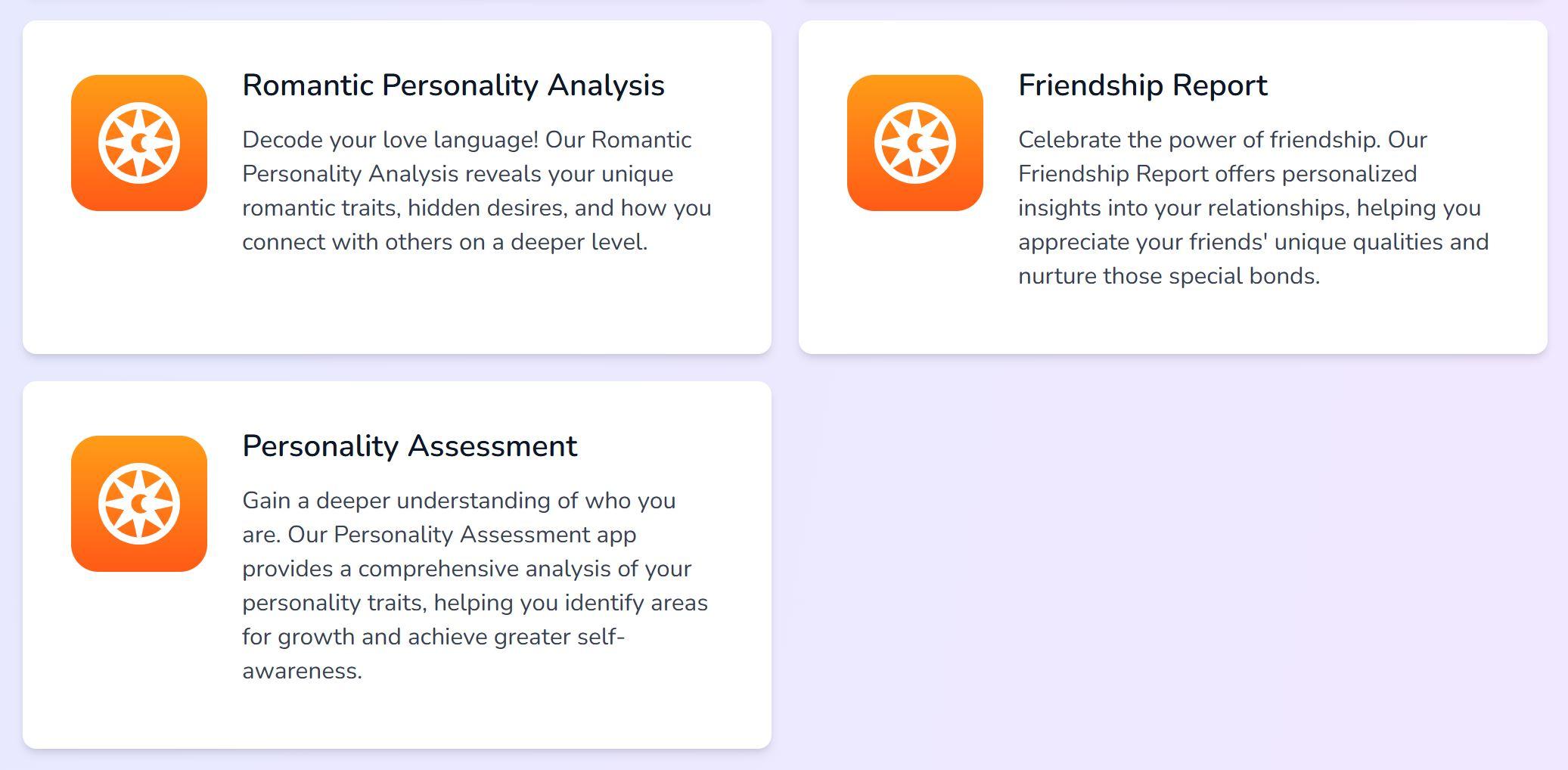Click 'Gain a deeper understanding of who you' line
The image size is (1568, 770).
(458, 501)
